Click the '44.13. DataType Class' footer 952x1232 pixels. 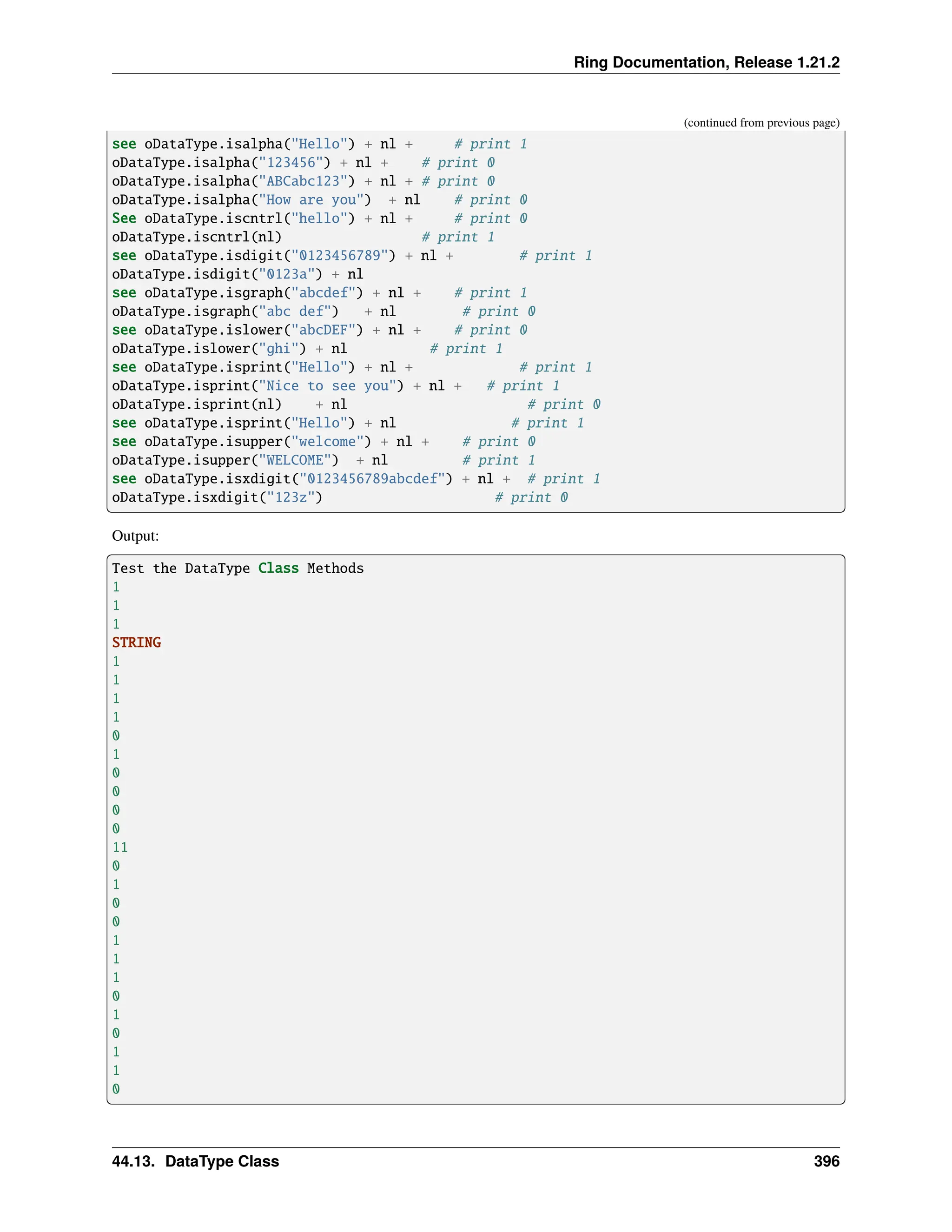tap(195, 1162)
